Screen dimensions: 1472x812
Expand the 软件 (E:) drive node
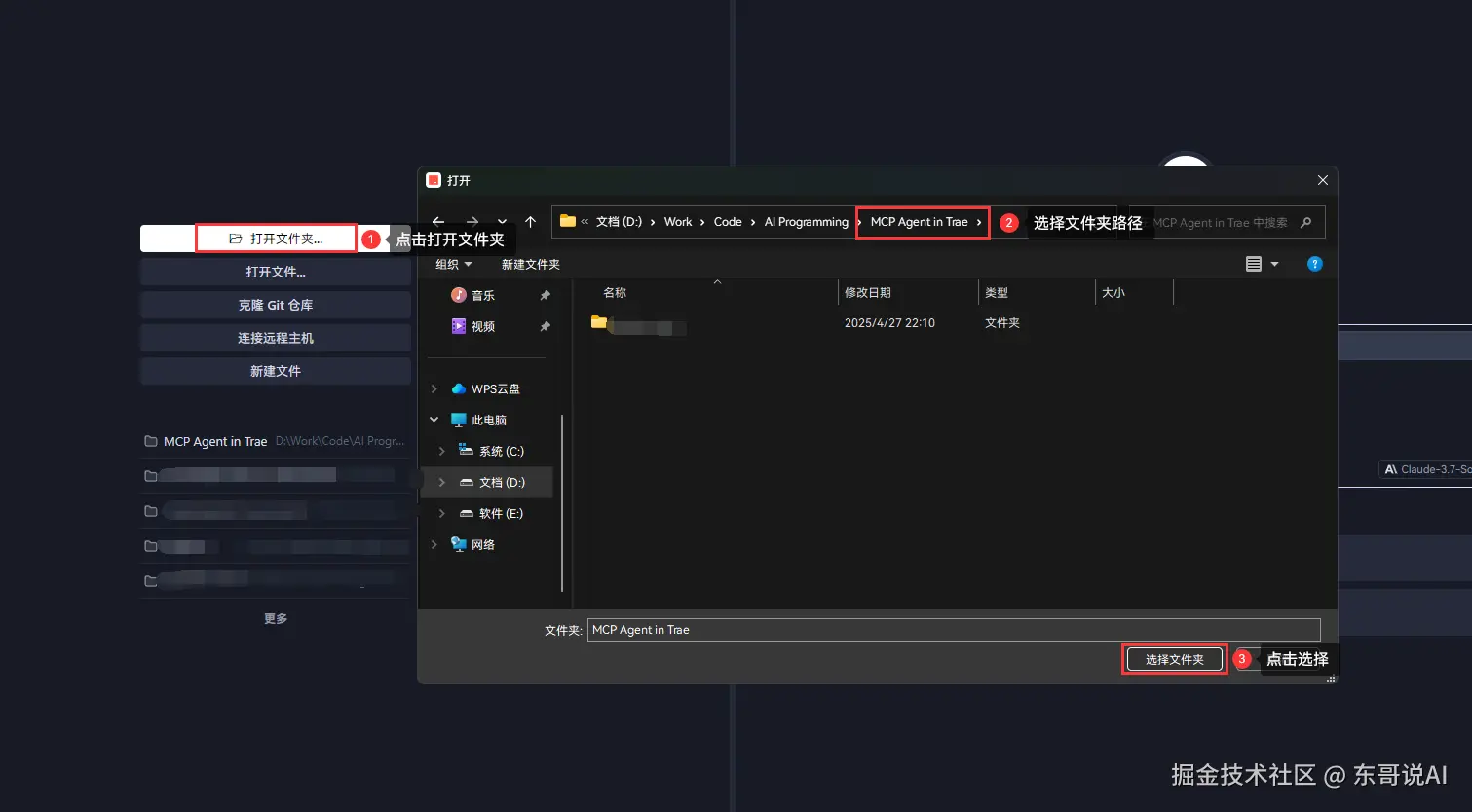coord(442,513)
